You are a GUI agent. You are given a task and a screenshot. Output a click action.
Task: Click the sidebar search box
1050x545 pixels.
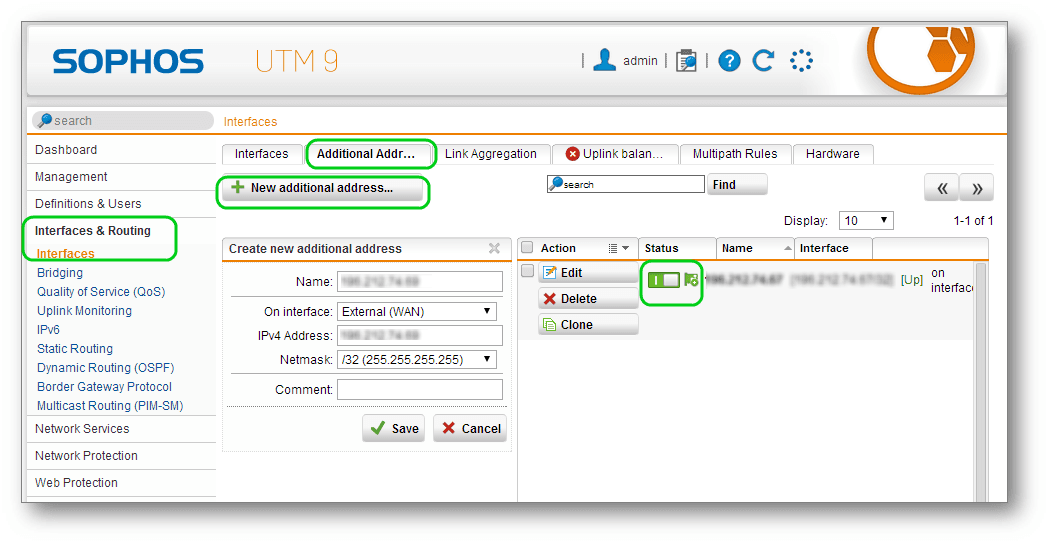click(123, 121)
